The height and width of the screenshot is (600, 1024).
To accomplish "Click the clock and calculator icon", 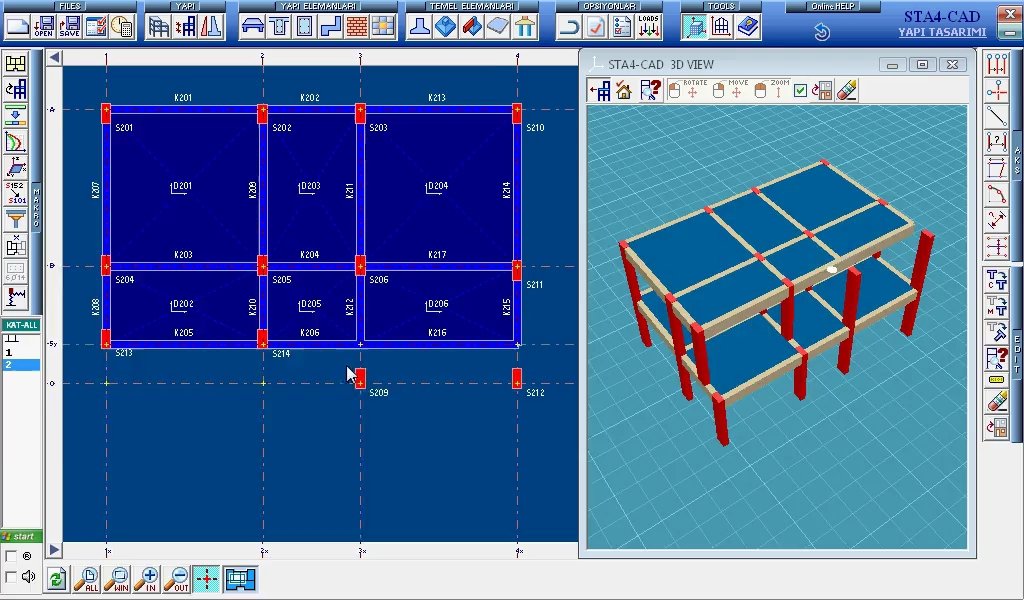I will 122,27.
